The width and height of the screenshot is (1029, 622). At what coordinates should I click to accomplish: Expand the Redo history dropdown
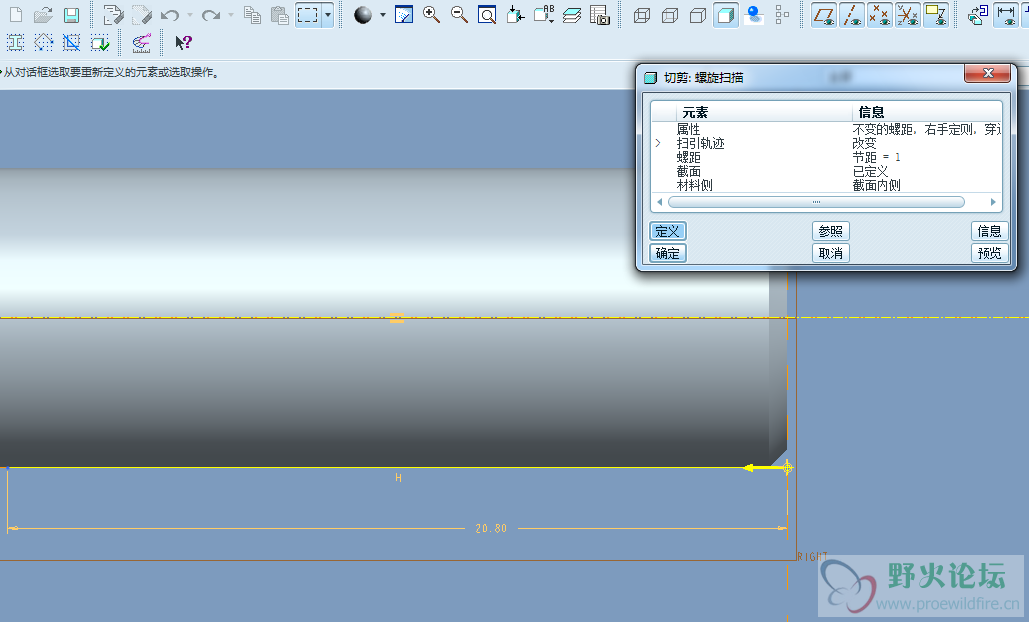point(230,14)
